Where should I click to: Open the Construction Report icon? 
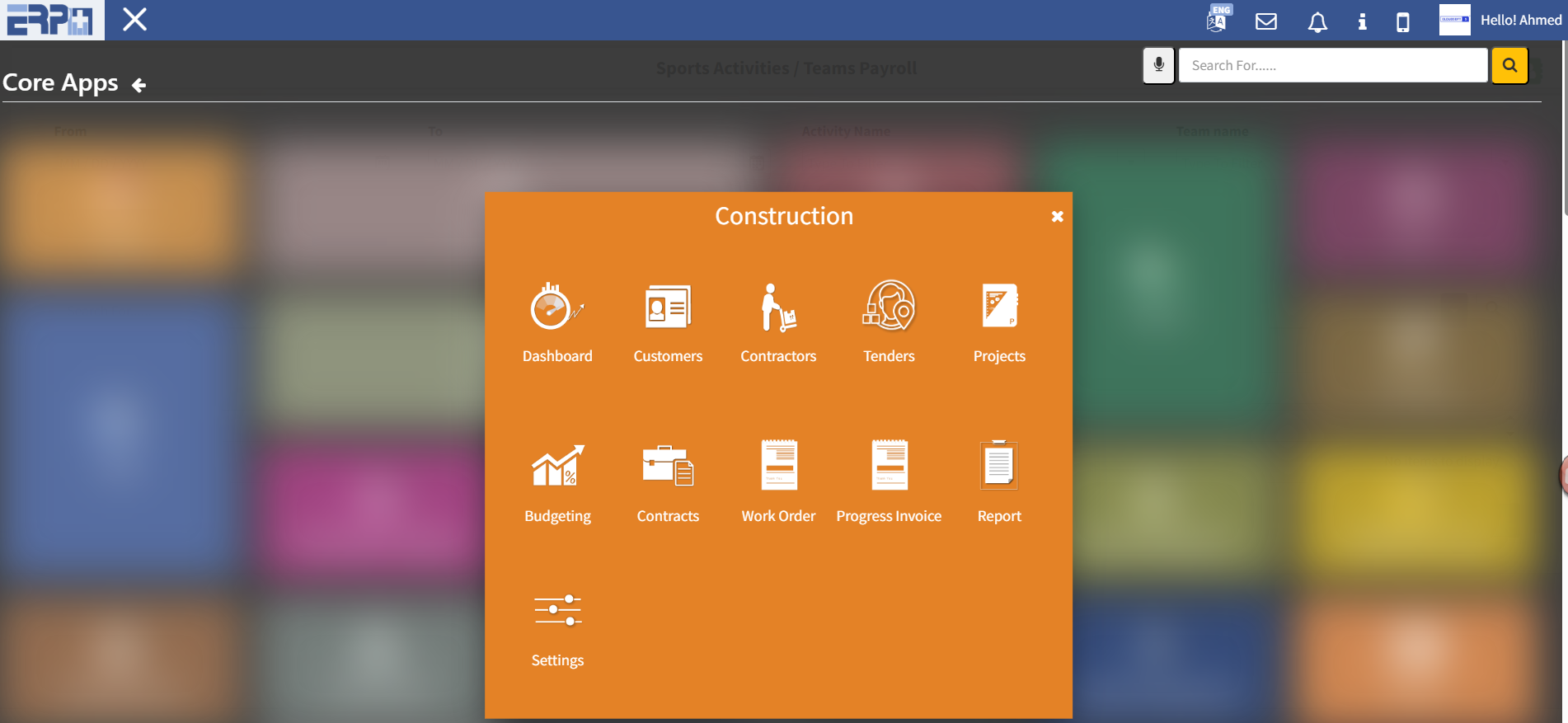pos(999,466)
